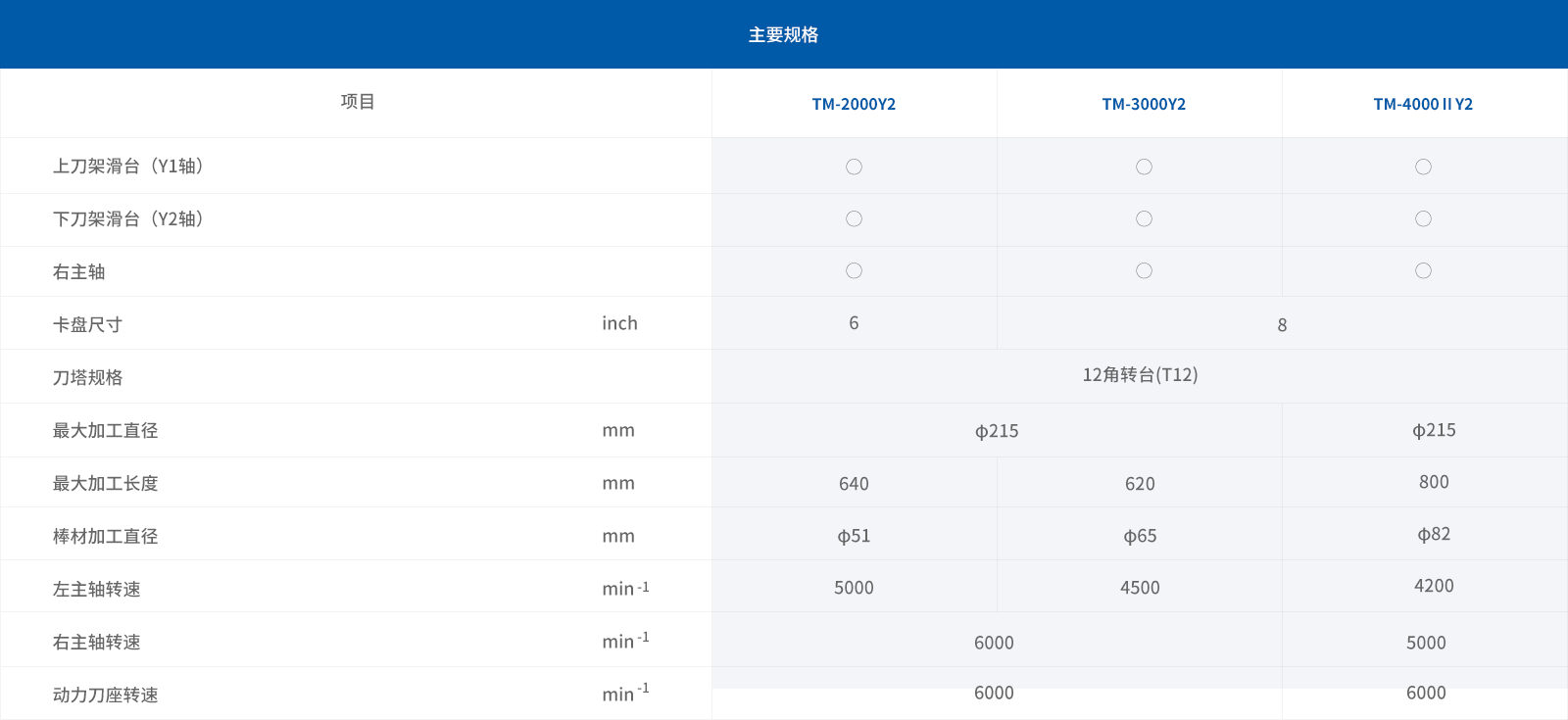Select the row label 左主轴转速
1568x720 pixels.
tap(96, 589)
